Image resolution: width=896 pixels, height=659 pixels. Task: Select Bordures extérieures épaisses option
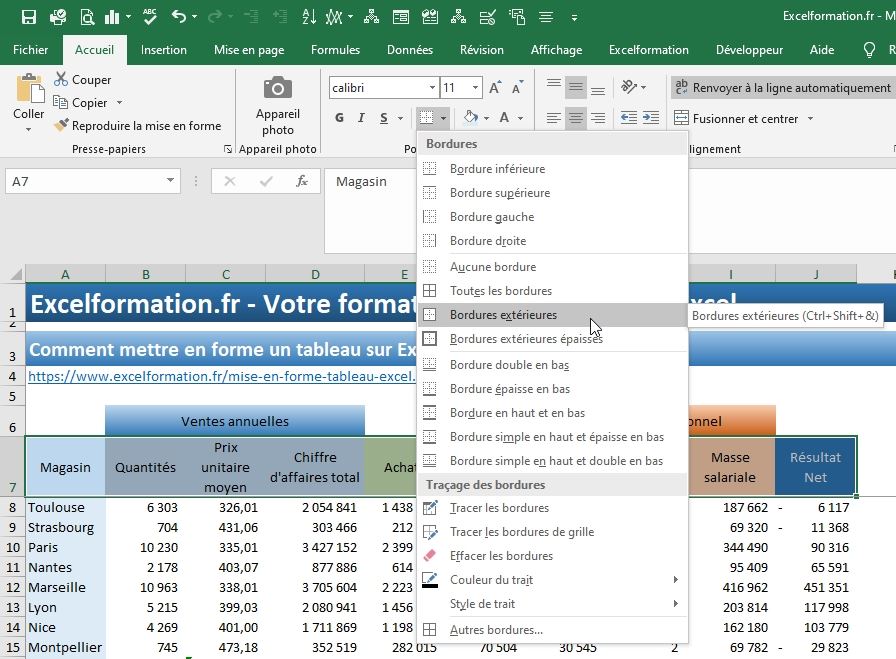point(553,339)
